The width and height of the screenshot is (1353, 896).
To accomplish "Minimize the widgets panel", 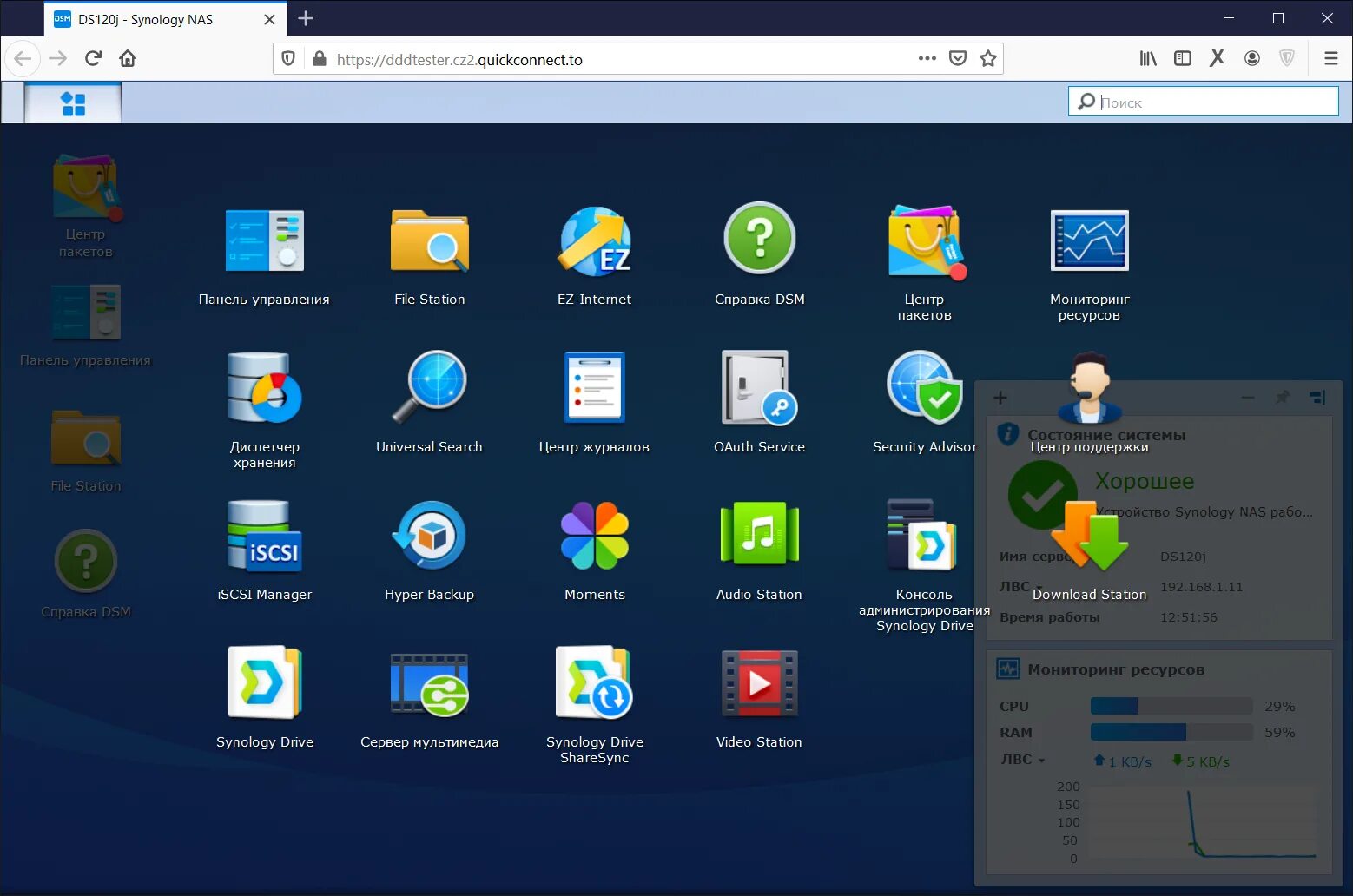I will 1248,398.
